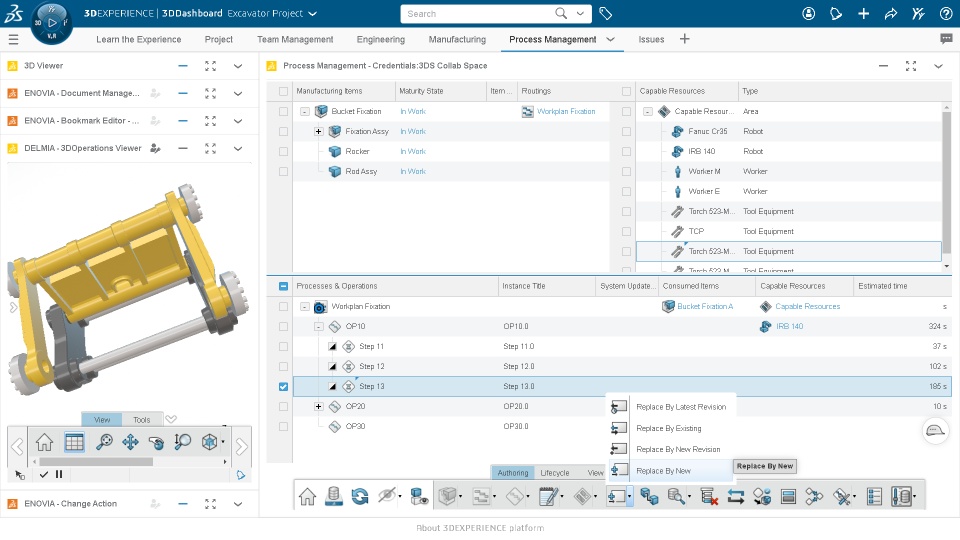This screenshot has height=540, width=960.
Task: Click the Capable Resources vertical scrollbar
Action: [947, 182]
